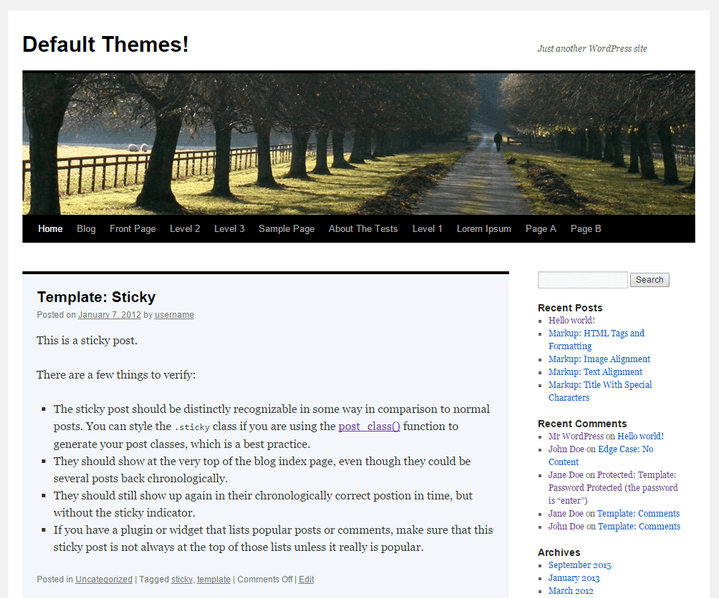Image resolution: width=719 pixels, height=598 pixels.
Task: Open the March 2012 archive
Action: (x=571, y=591)
